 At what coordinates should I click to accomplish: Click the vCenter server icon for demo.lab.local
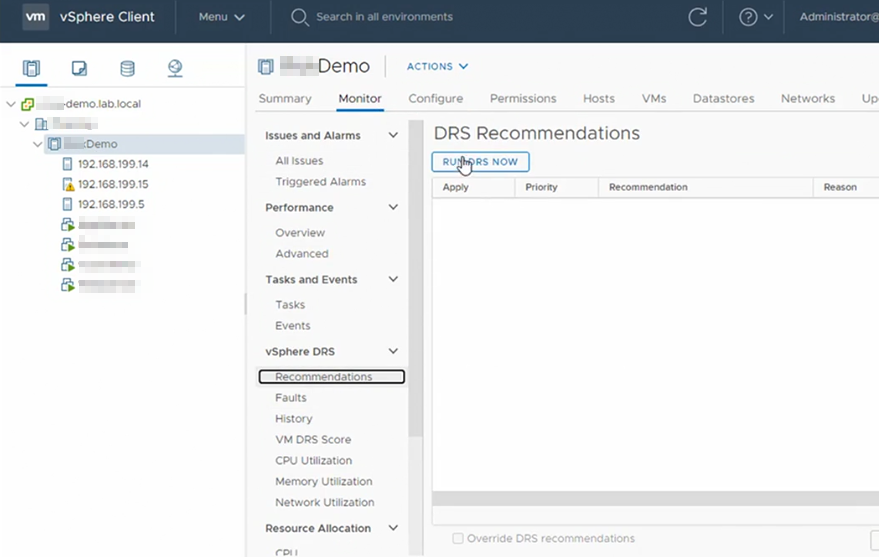click(x=27, y=104)
